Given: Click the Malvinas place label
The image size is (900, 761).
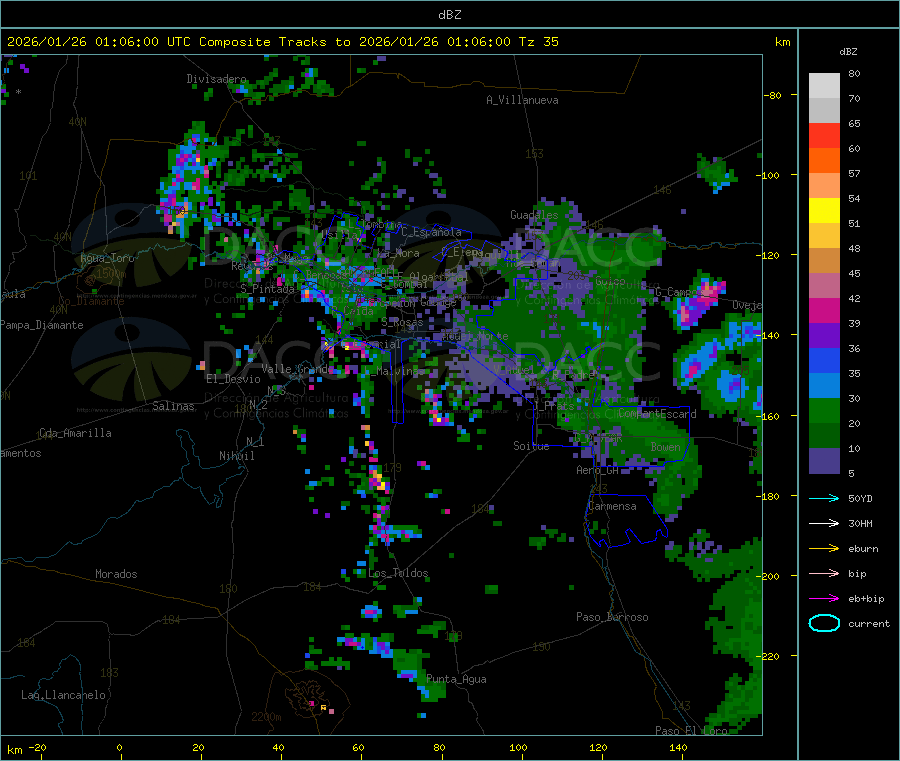Looking at the screenshot, I should (401, 371).
